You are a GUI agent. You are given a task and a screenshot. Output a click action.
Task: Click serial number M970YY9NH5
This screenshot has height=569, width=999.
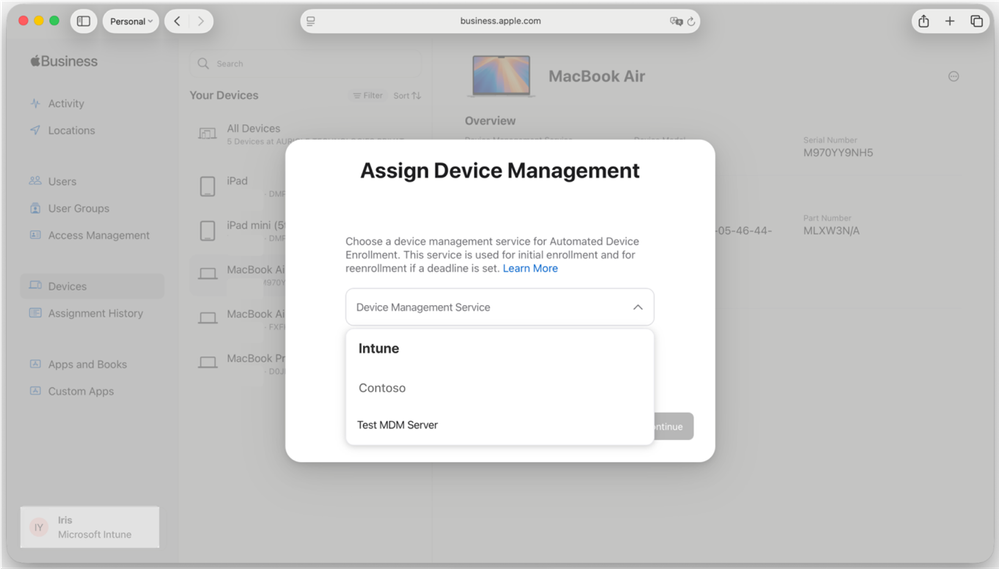pos(838,153)
